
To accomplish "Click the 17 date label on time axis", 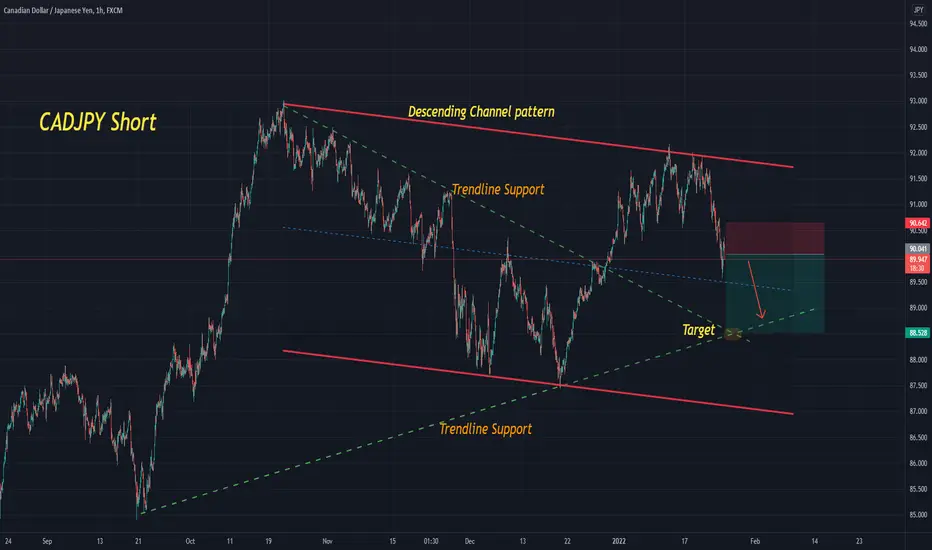I will [x=684, y=541].
